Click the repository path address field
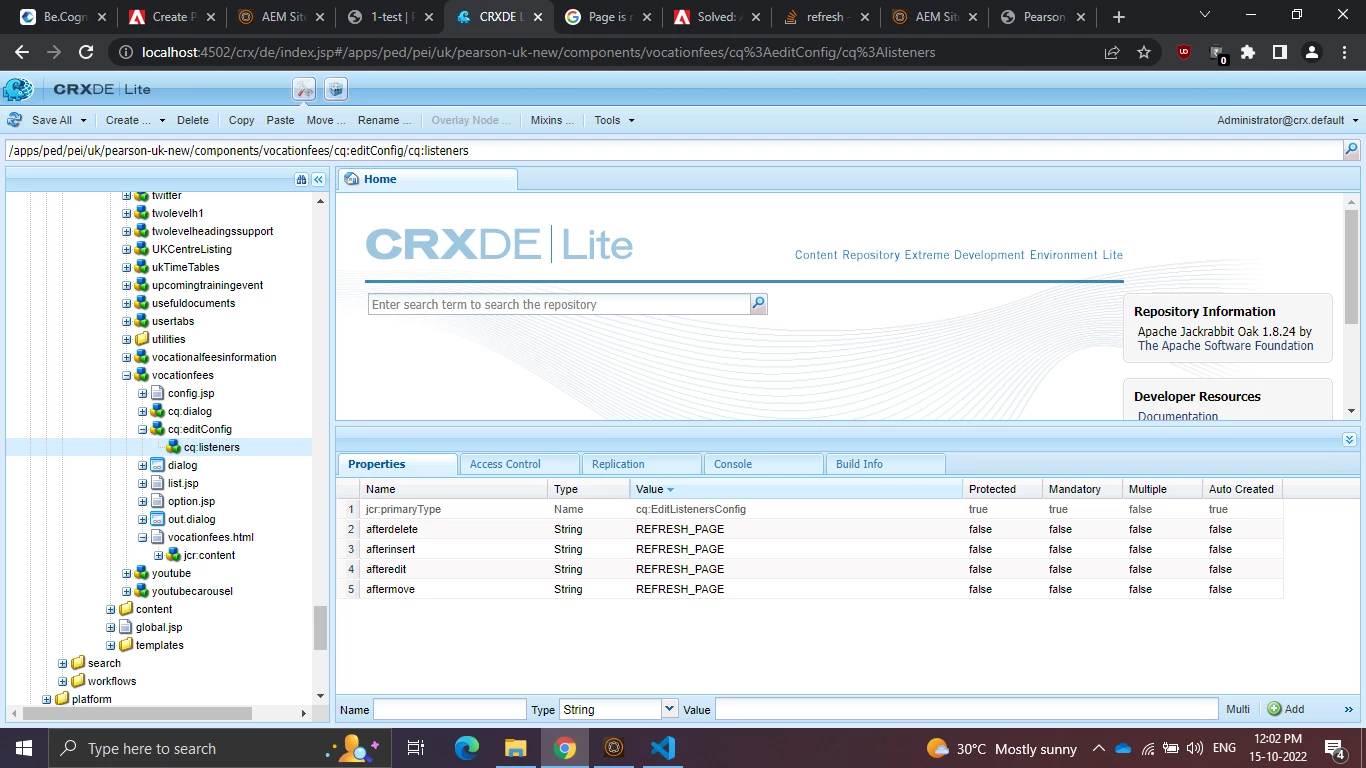This screenshot has width=1366, height=768. (674, 150)
